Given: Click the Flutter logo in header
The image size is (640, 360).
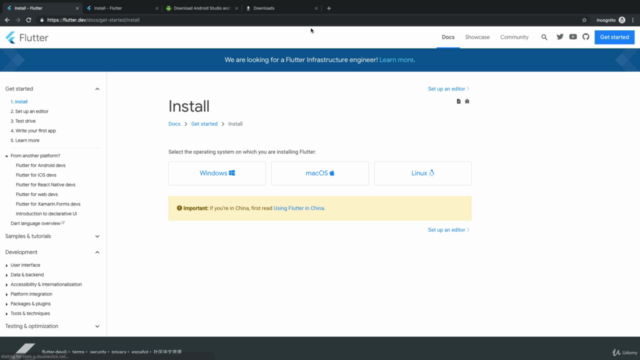Looking at the screenshot, I should click(x=27, y=38).
